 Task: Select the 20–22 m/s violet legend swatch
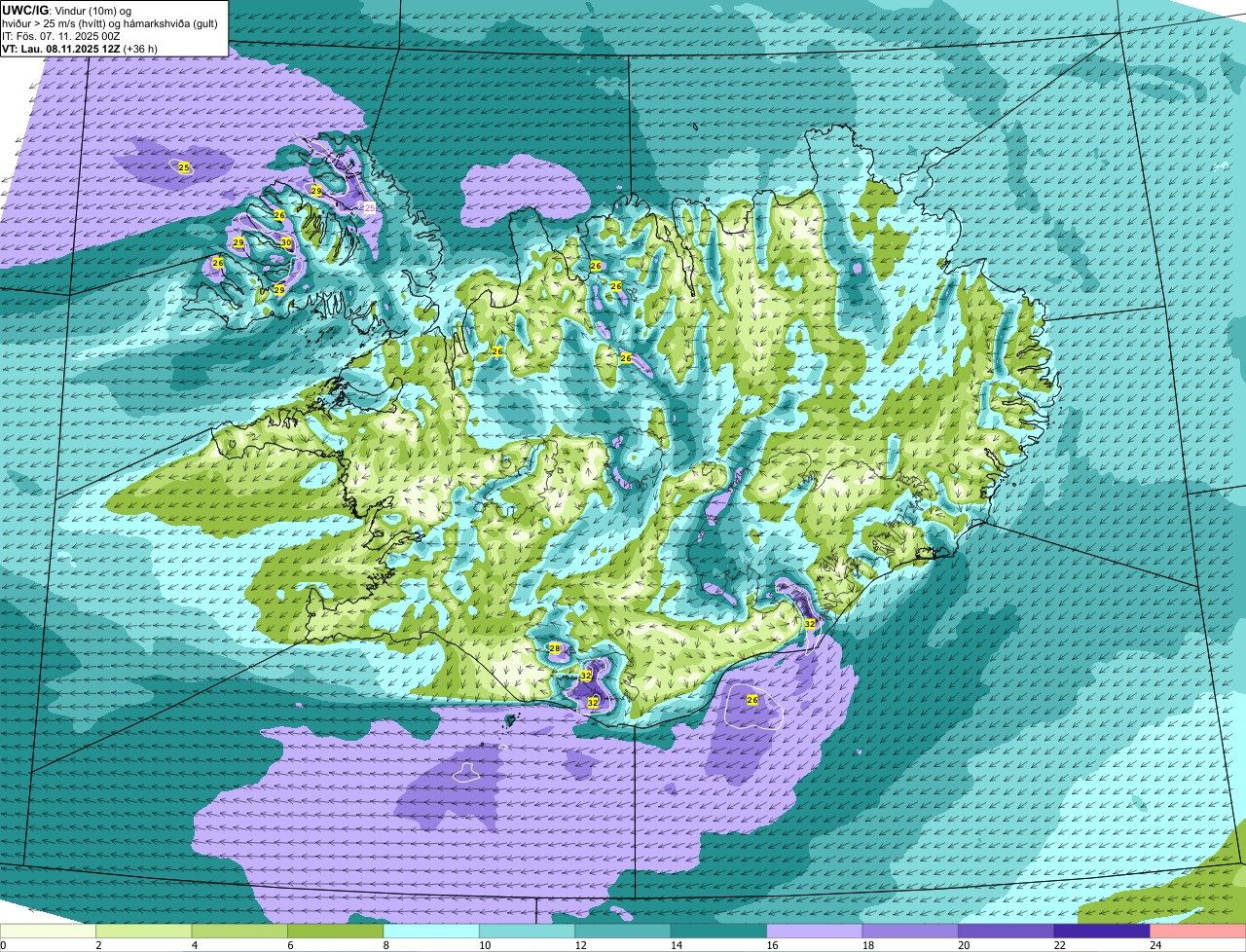(1007, 931)
